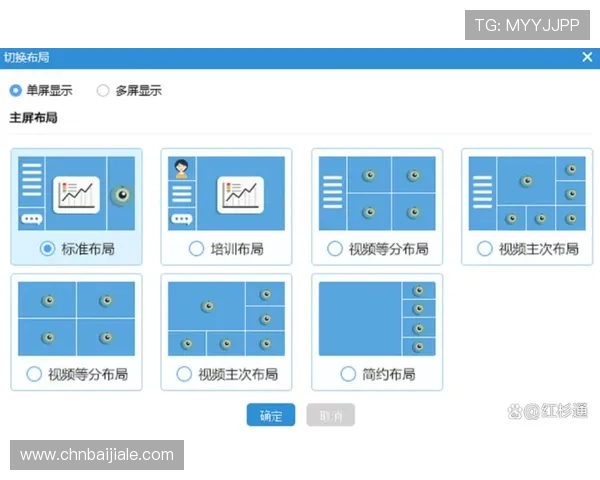Viewport: 600px width, 480px height.
Task: Click the 主屏布局 heading text
Action: click(x=34, y=118)
